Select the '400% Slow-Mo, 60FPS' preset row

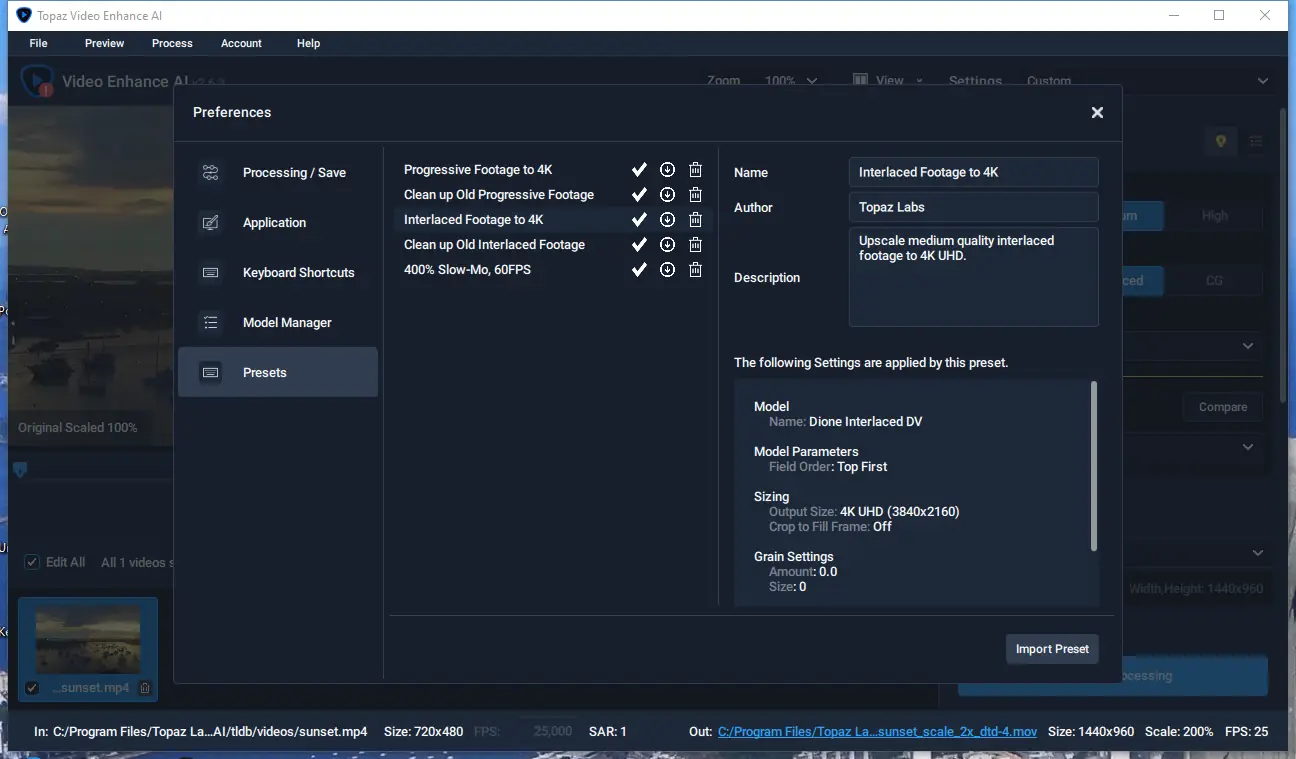pyautogui.click(x=553, y=270)
